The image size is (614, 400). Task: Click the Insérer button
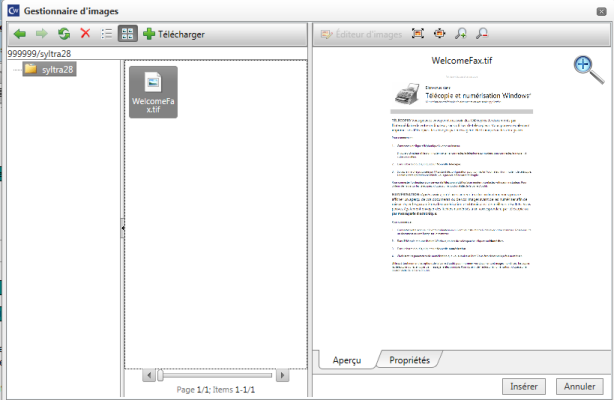pyautogui.click(x=524, y=385)
